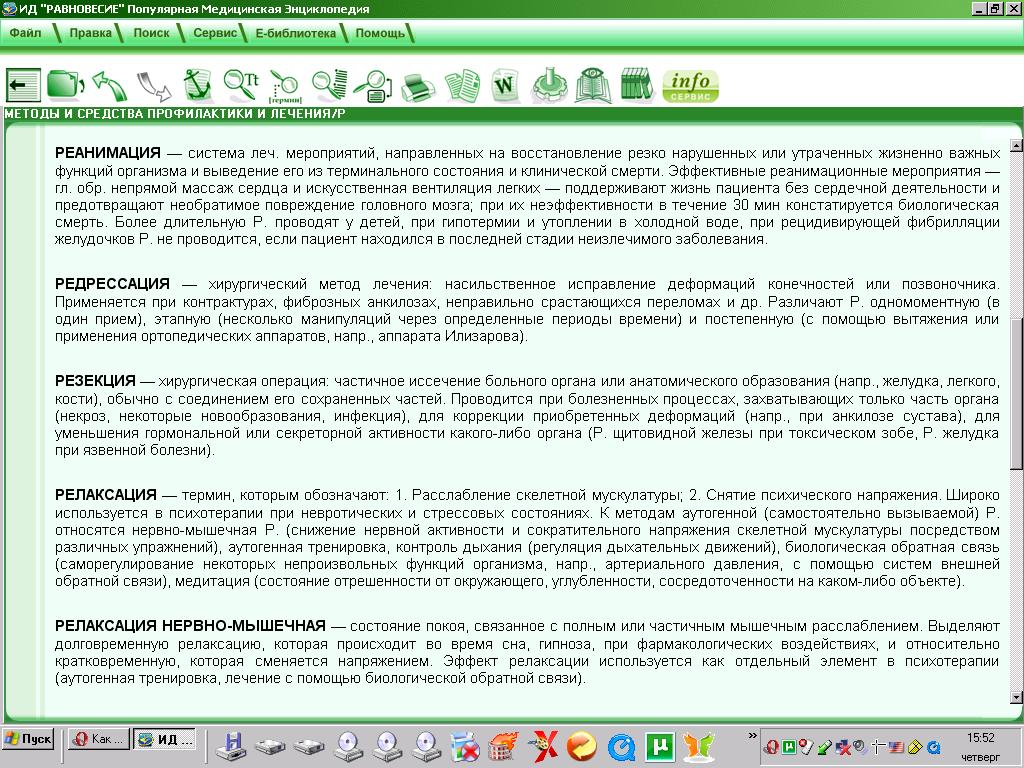Select the Tt text search tool
Screen dimensions: 1024x768
click(x=239, y=83)
